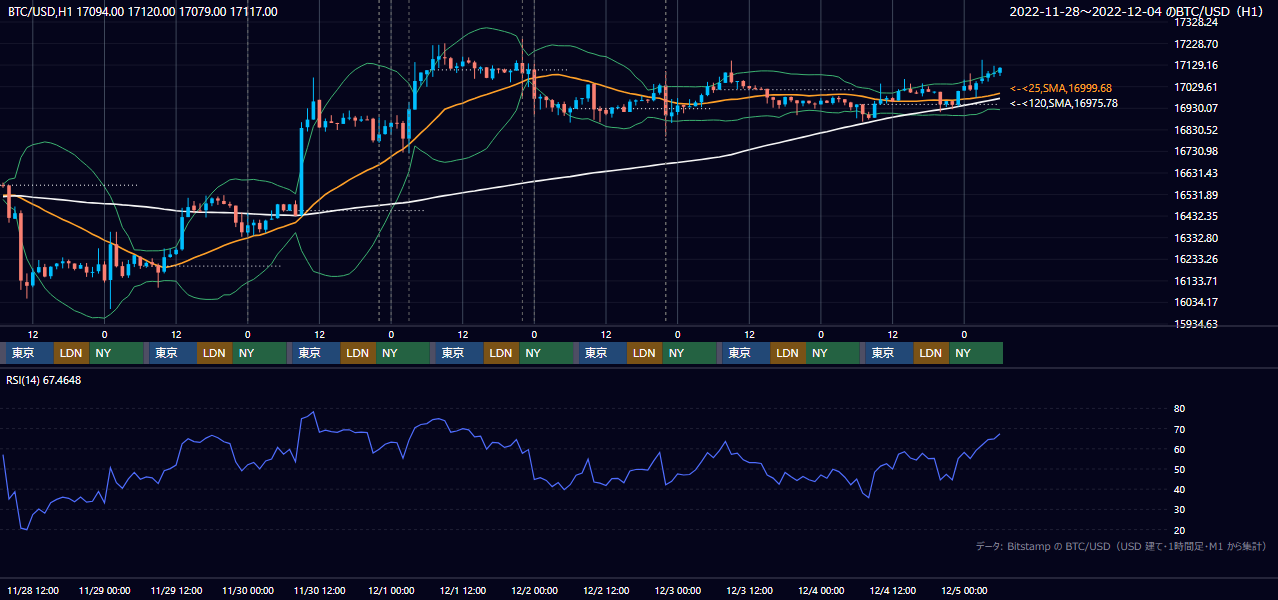Click the 12/3 00:00 time label
The height and width of the screenshot is (600, 1278).
[678, 590]
